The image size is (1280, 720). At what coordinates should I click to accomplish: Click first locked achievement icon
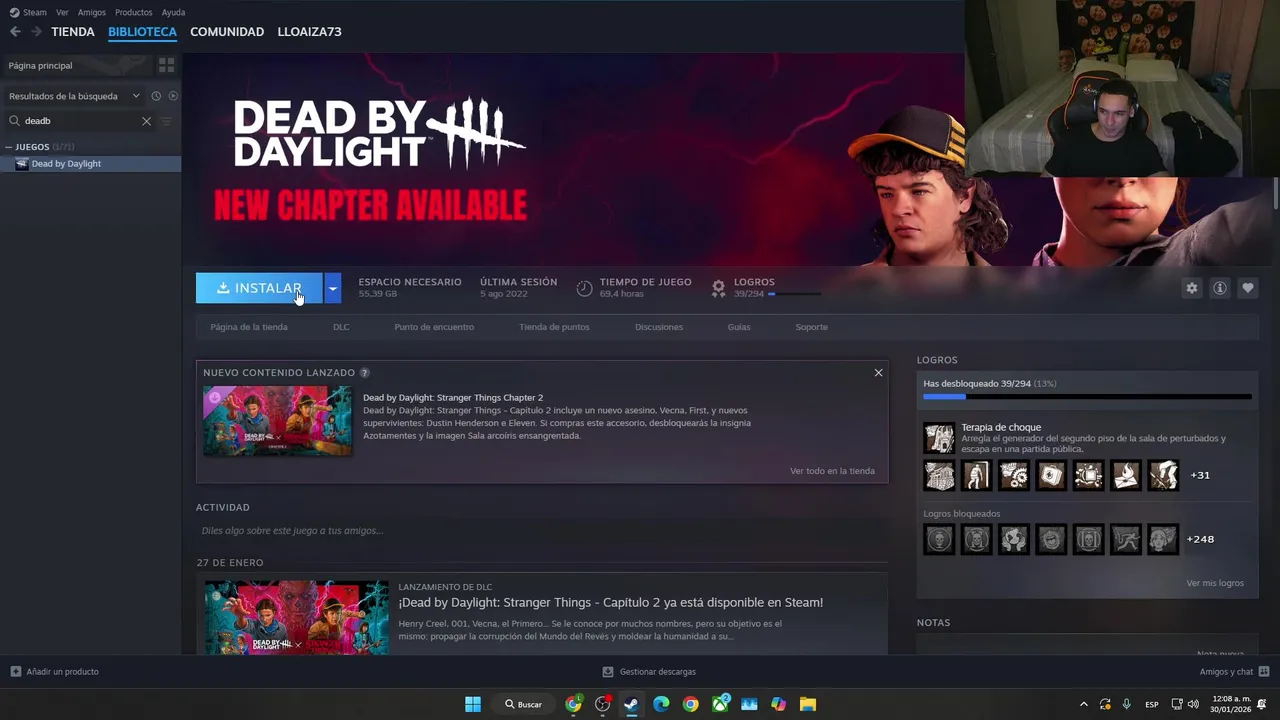coord(939,539)
